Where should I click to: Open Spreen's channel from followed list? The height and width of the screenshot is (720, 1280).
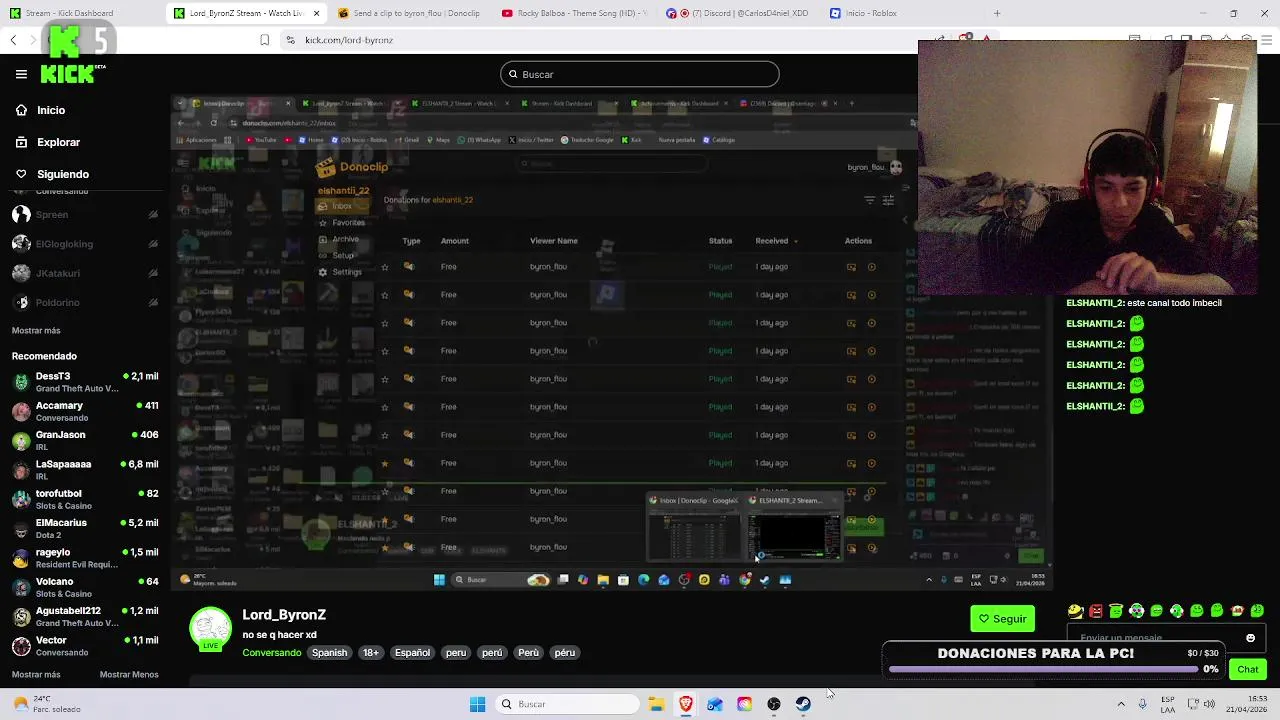tap(85, 214)
